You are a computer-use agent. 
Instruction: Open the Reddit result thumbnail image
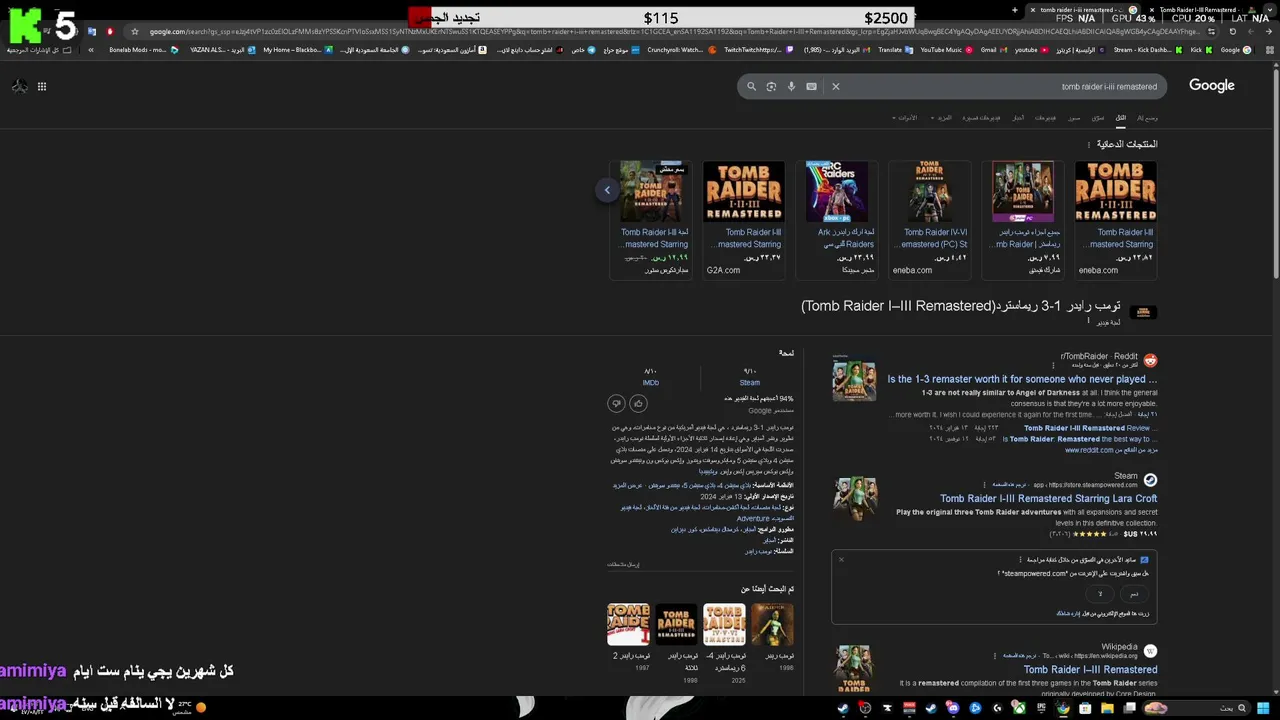coord(854,380)
